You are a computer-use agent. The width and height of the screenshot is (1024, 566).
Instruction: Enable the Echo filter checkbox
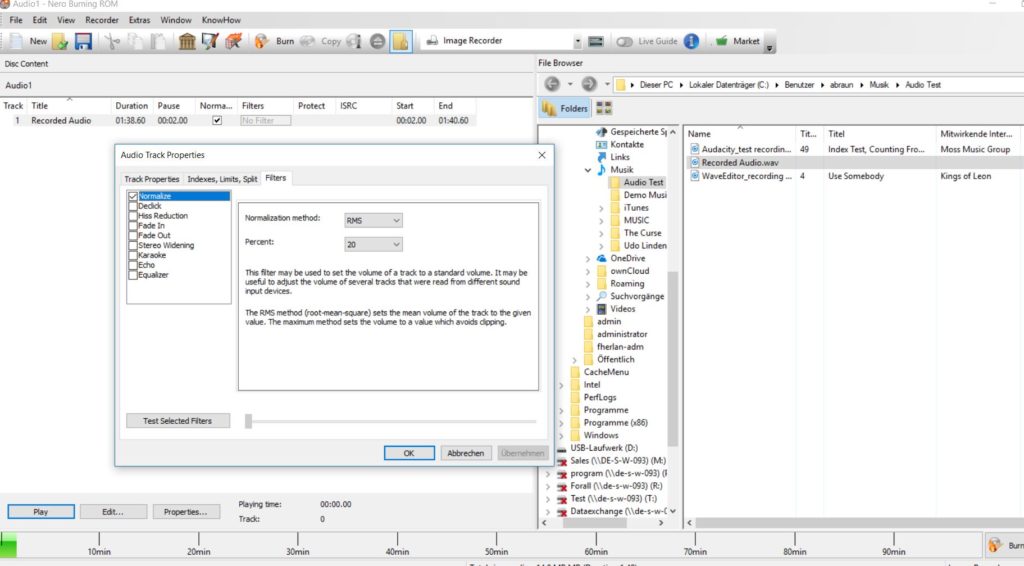coord(133,265)
